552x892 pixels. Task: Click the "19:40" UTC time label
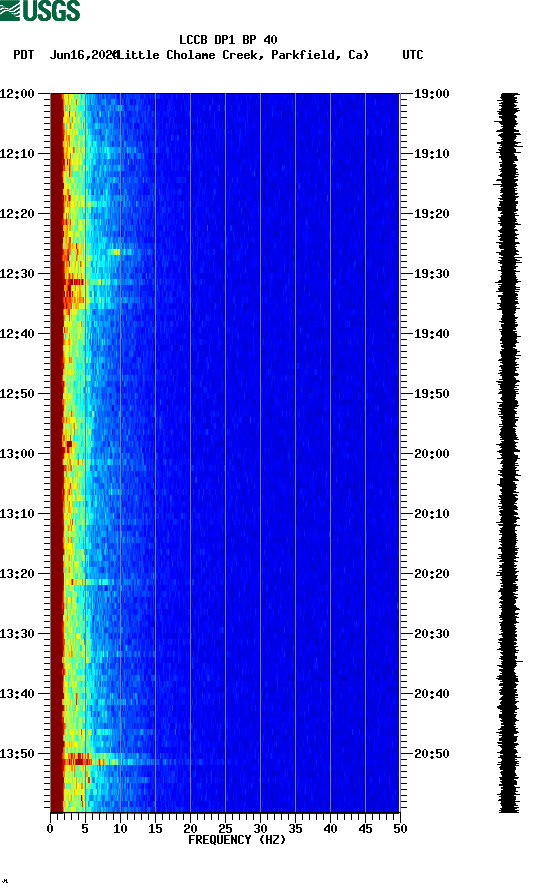point(431,334)
